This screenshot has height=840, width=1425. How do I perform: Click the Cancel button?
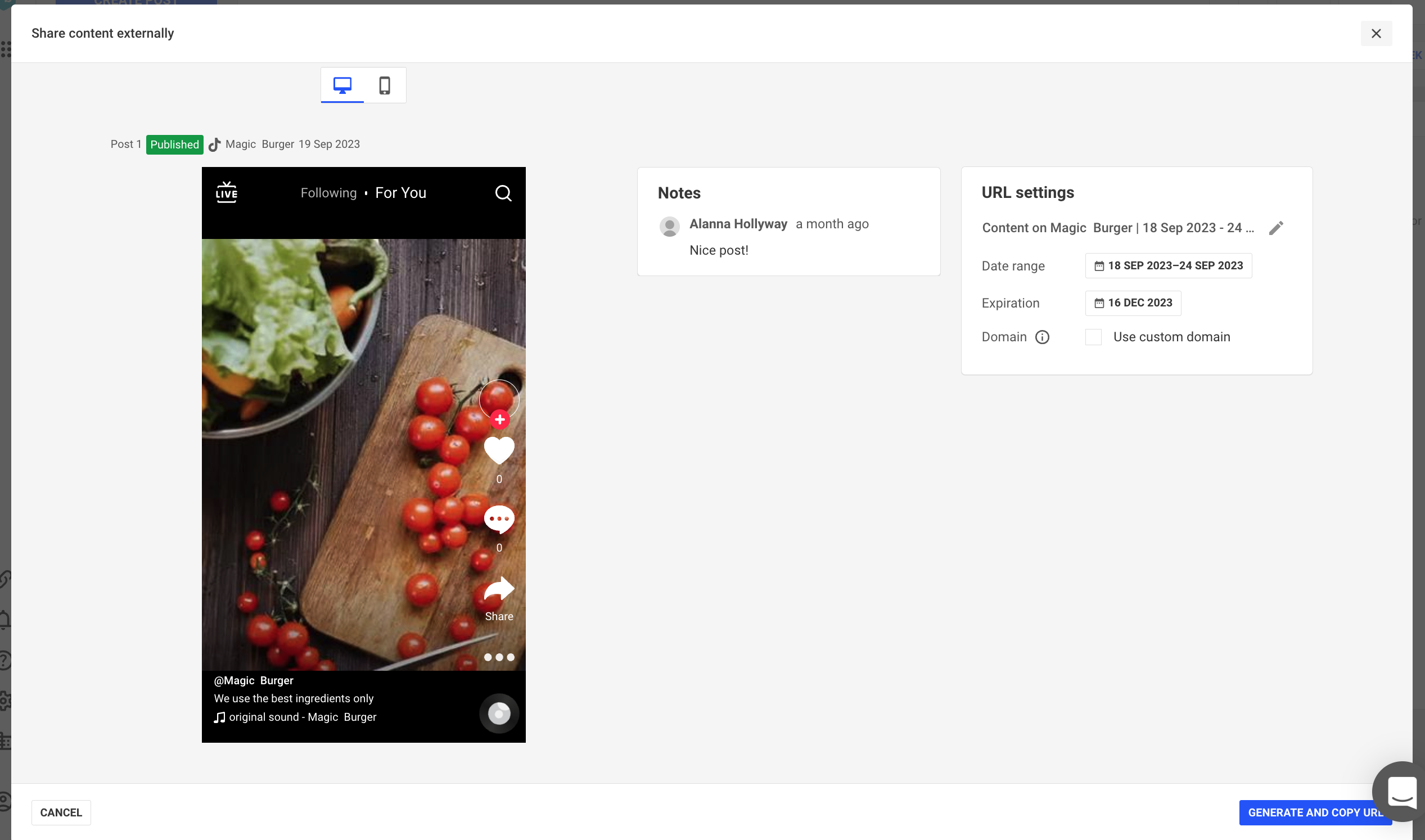(61, 812)
